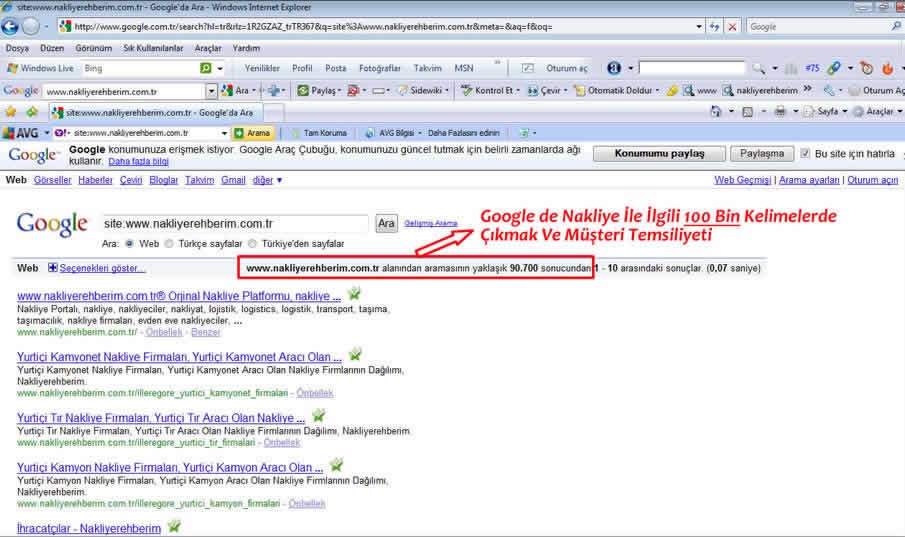Image resolution: width=905 pixels, height=537 pixels.
Task: Open the 'Görünüm' menu
Action: 95,47
